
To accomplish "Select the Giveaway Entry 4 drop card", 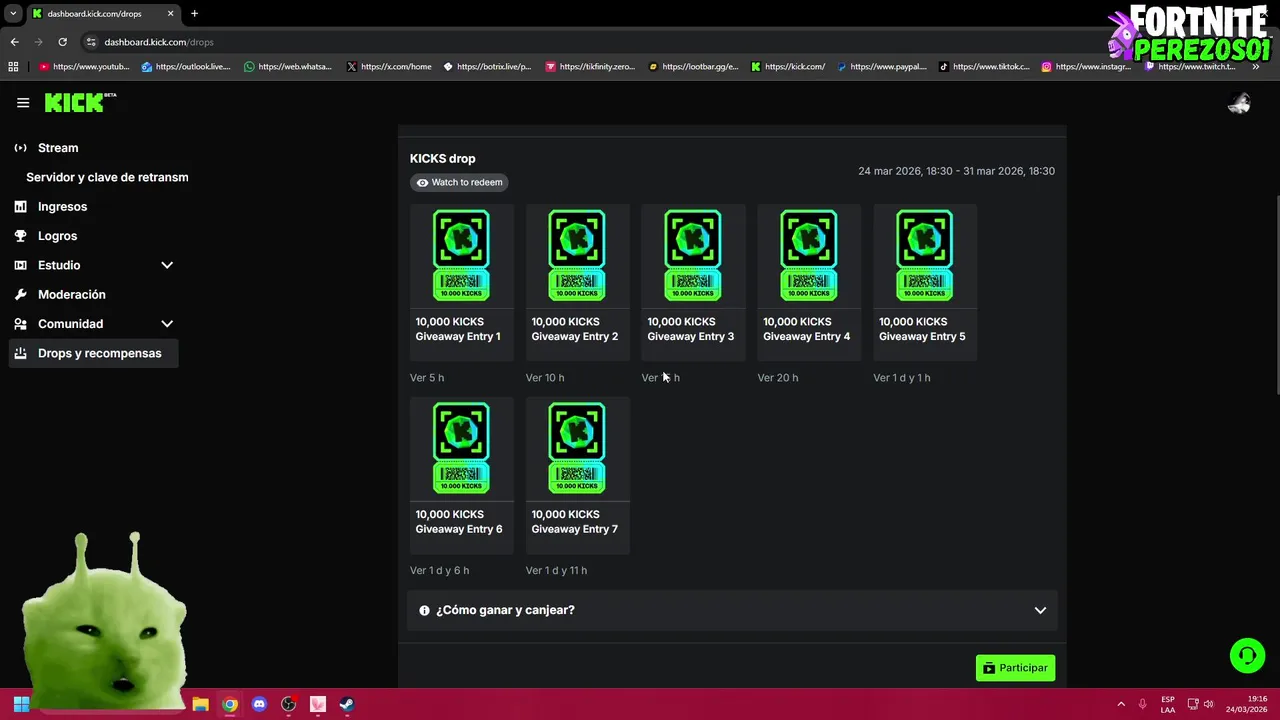I will click(x=809, y=282).
